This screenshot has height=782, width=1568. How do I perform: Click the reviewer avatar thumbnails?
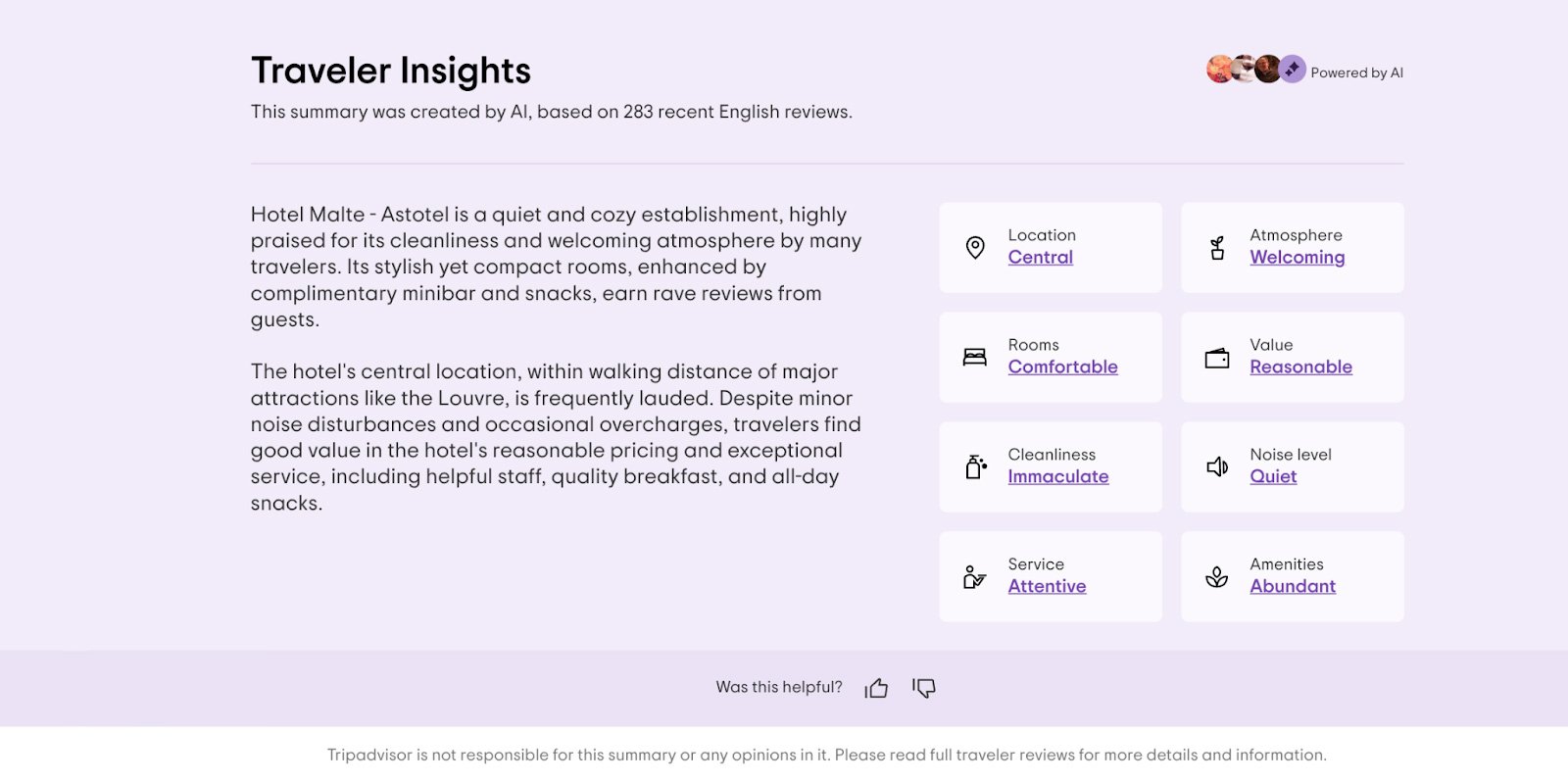click(1243, 70)
